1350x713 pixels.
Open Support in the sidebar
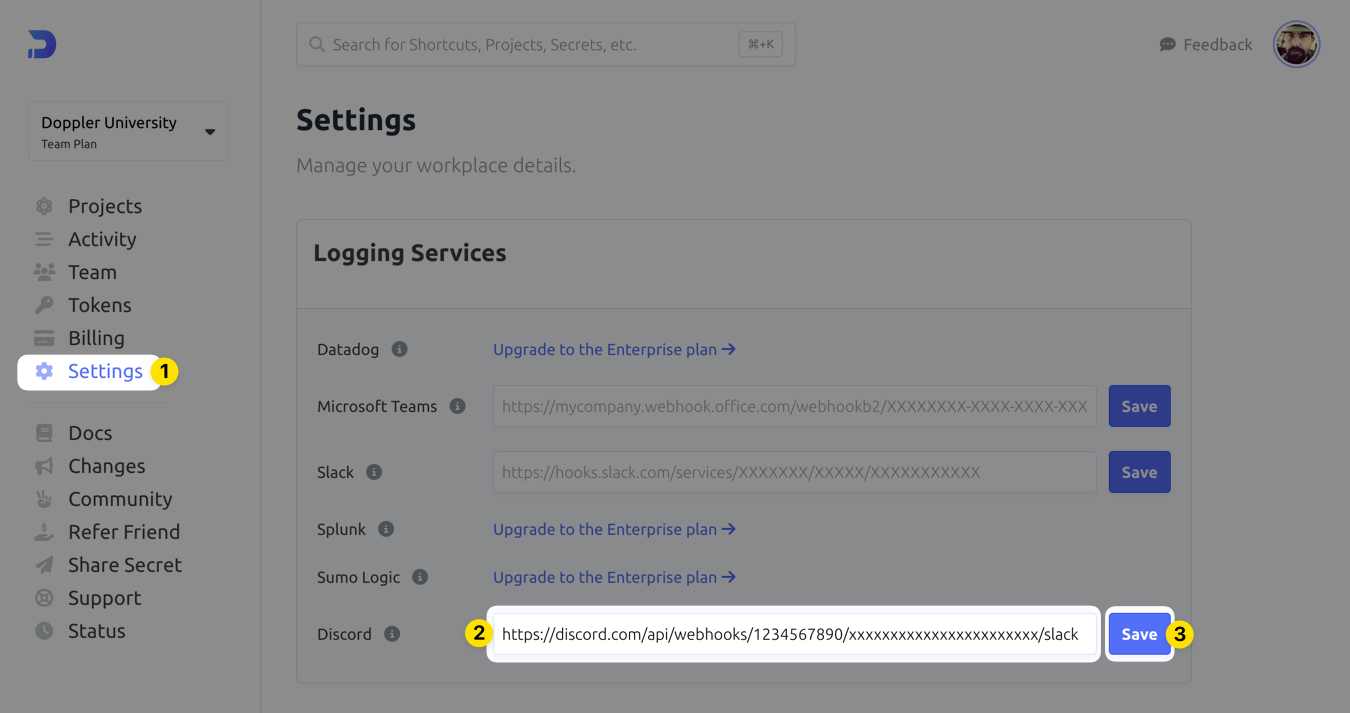[104, 598]
